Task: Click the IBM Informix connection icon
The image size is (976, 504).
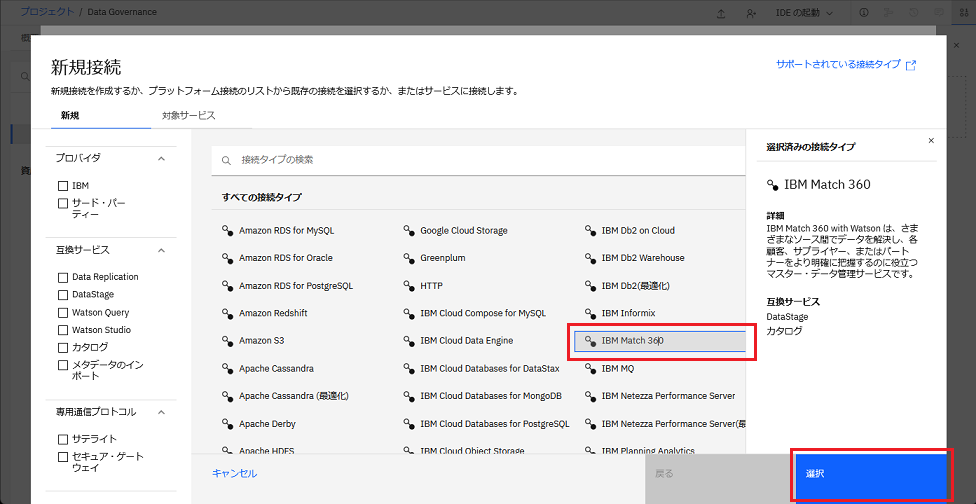Action: click(590, 313)
